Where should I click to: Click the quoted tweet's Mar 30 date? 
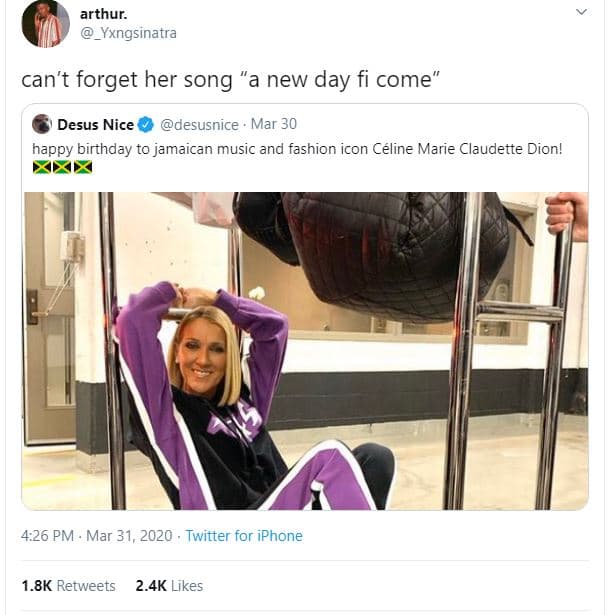(272, 125)
